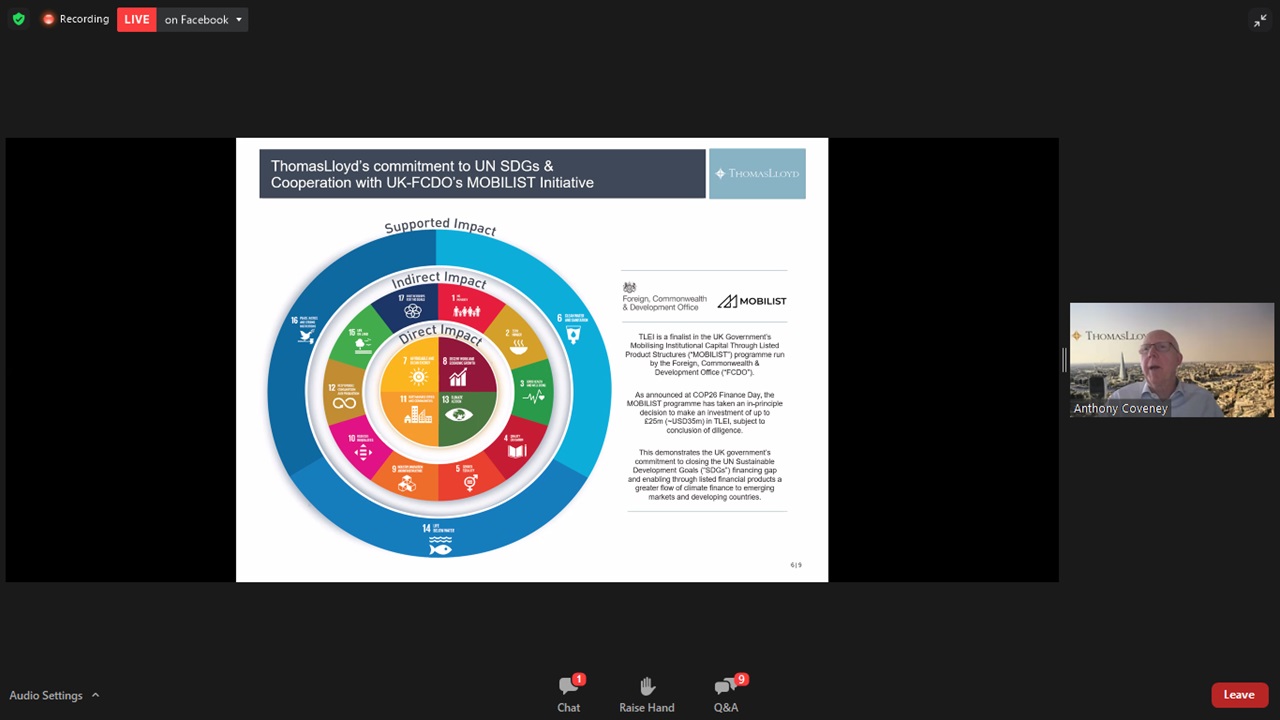Click the red LIVE badge

136,19
